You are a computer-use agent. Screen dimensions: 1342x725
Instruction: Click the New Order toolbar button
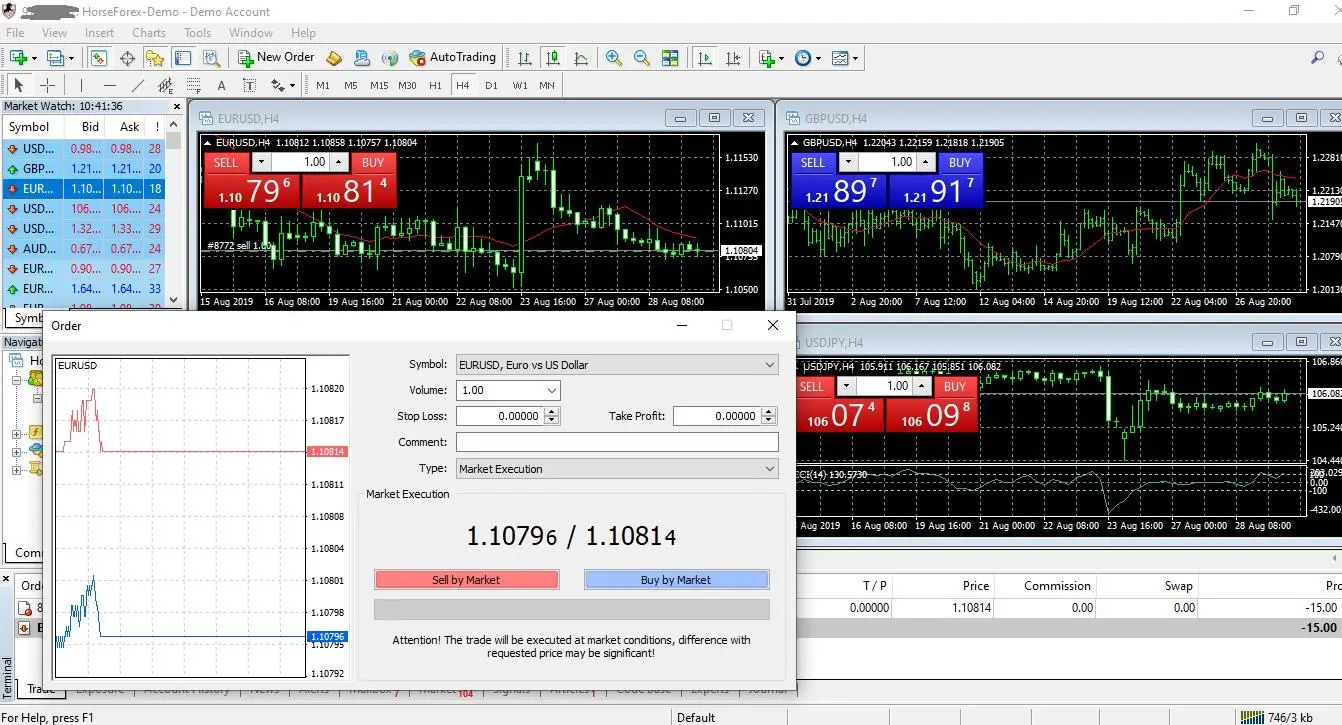[x=277, y=58]
